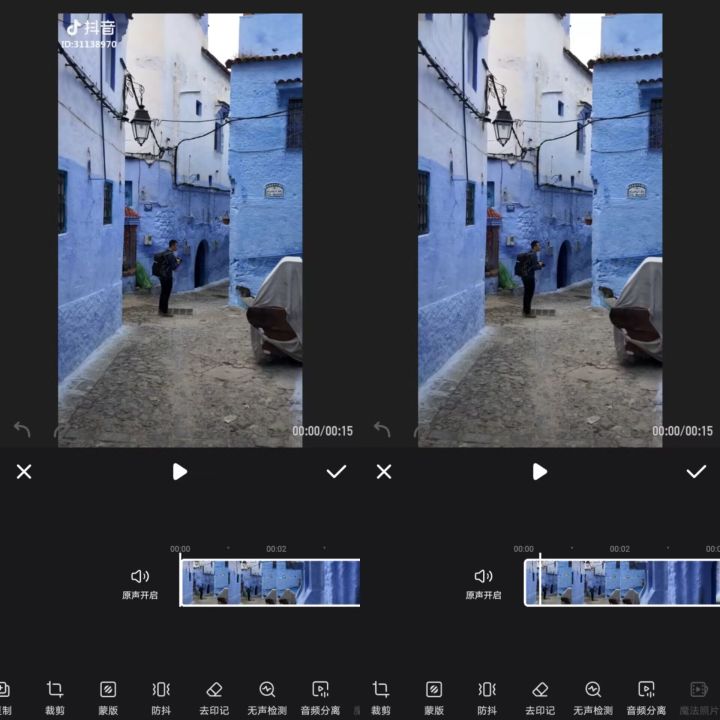Cancel editing with right panel X button

pyautogui.click(x=384, y=471)
